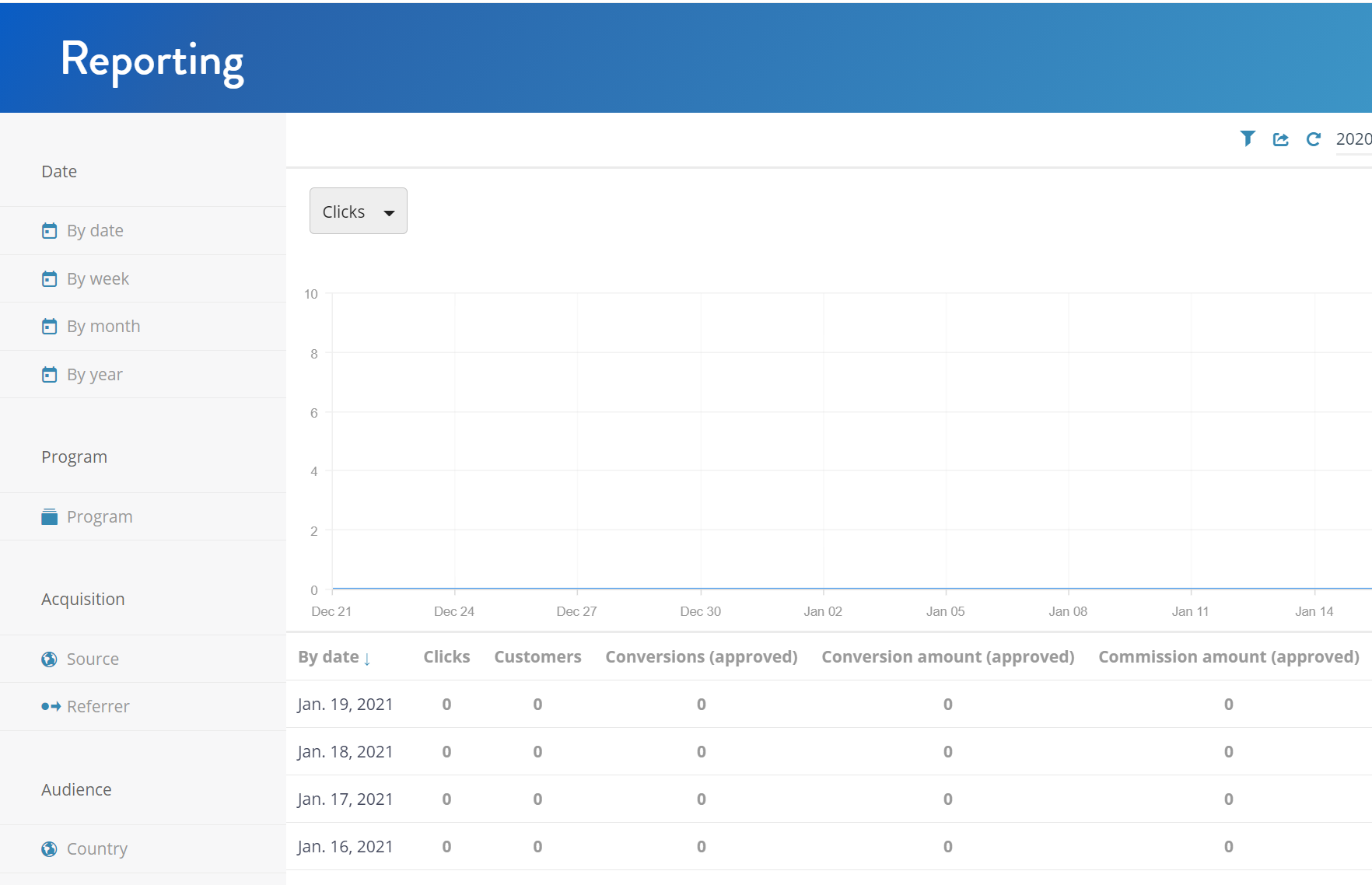Sort by Conversion amount (approved) column
This screenshot has height=885, width=1372.
pos(948,657)
